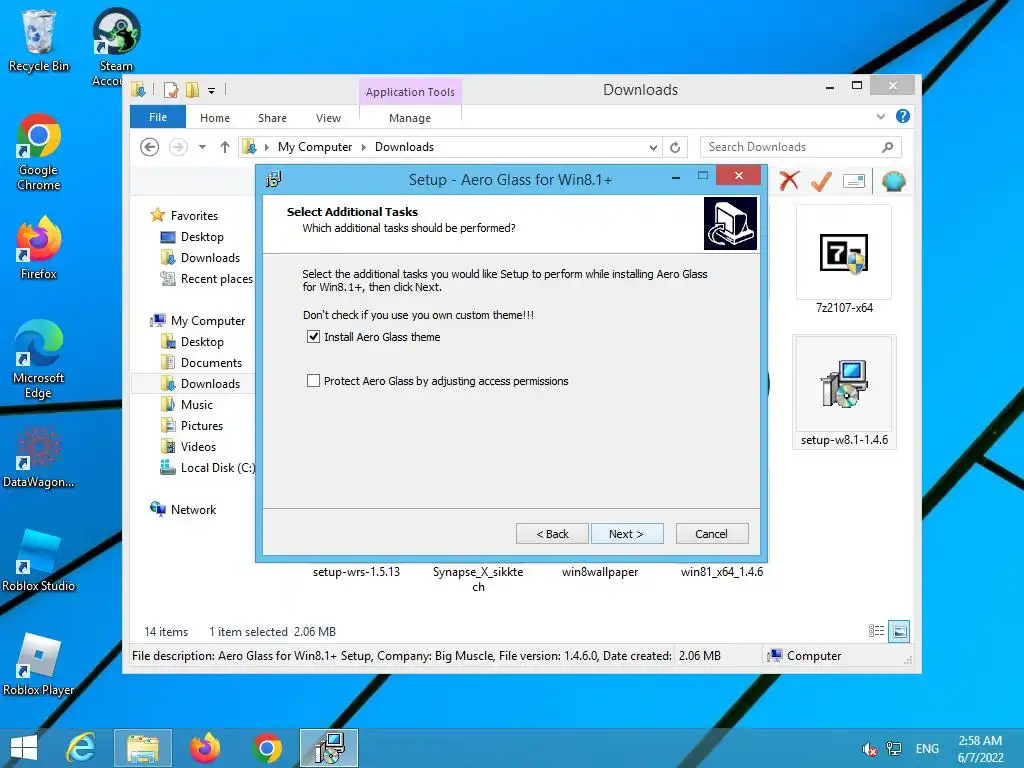Viewport: 1024px width, 768px height.
Task: Click the properties card toolbar icon
Action: [854, 181]
